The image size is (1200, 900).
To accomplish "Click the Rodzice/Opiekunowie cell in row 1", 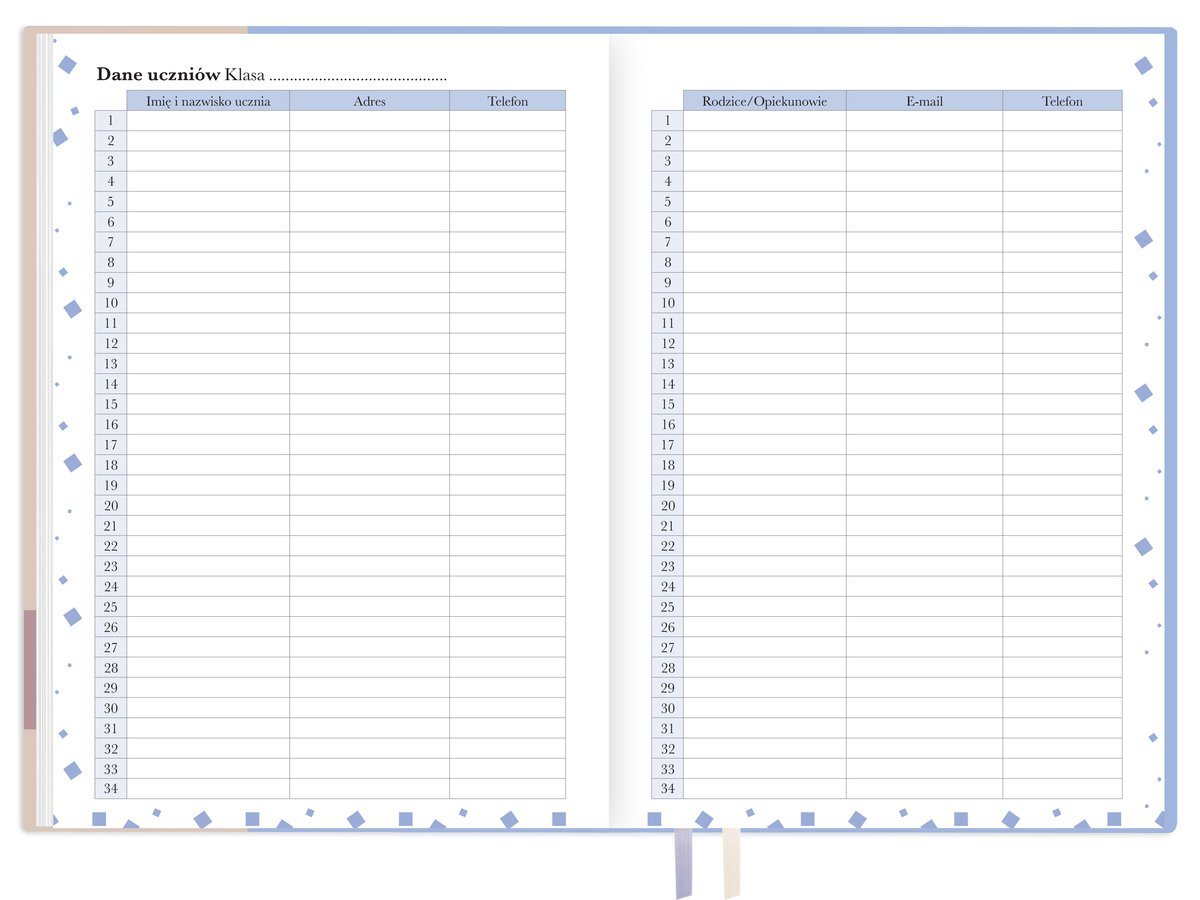I will (x=764, y=121).
